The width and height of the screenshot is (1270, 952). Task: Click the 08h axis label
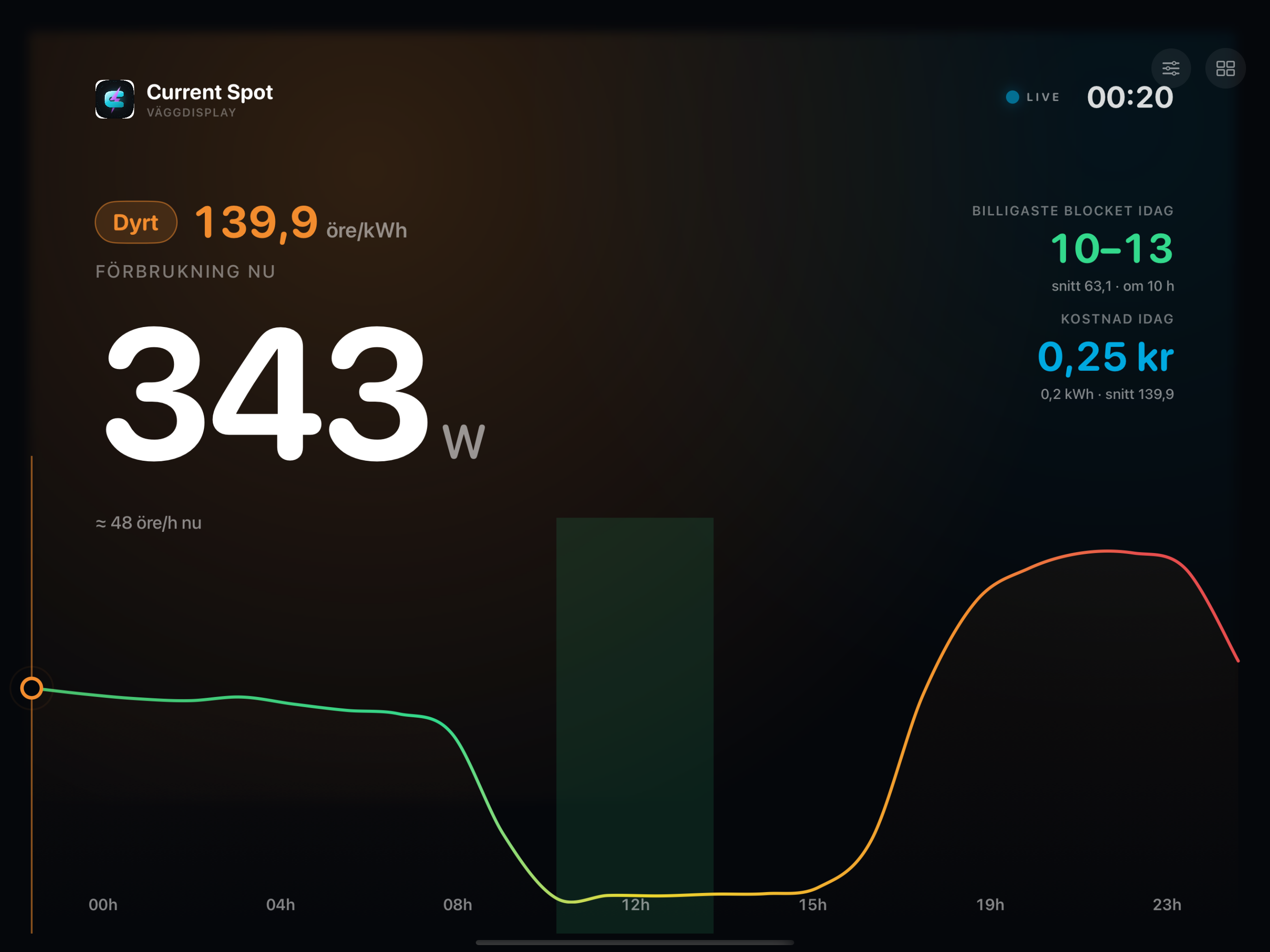pos(458,905)
